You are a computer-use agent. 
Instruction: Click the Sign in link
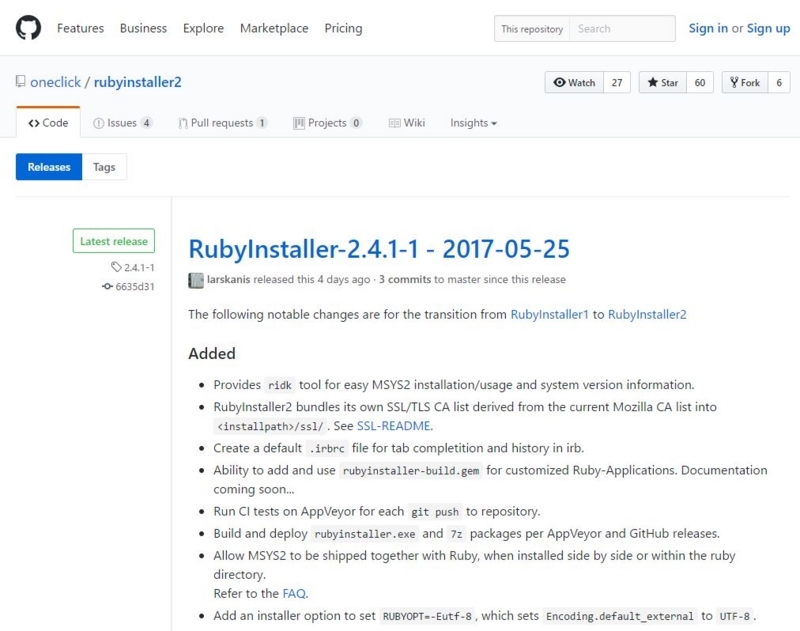click(708, 28)
